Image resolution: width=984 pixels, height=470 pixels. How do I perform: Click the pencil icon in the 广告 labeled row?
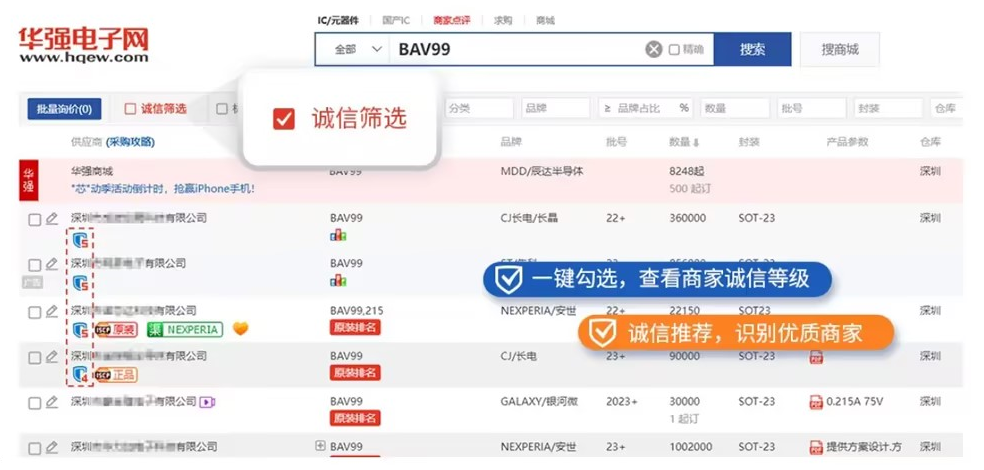tap(52, 264)
